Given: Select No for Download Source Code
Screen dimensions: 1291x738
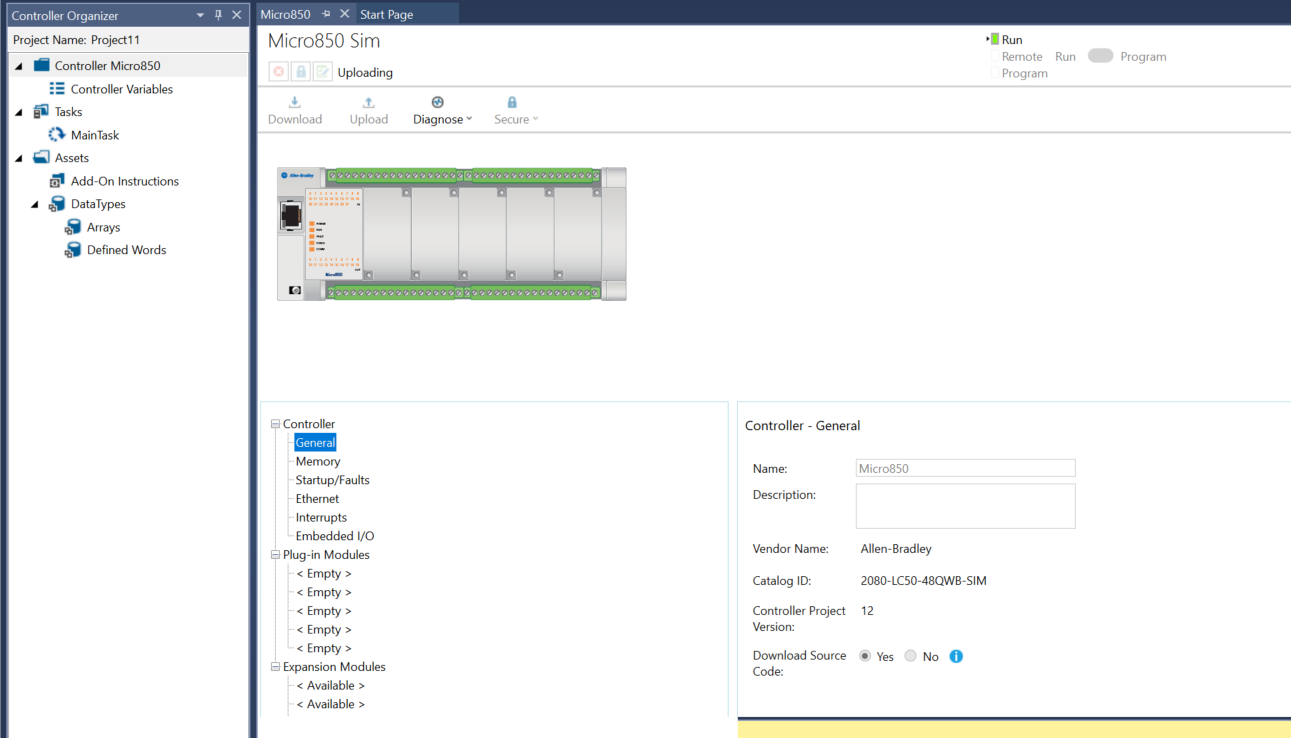Looking at the screenshot, I should [x=910, y=656].
